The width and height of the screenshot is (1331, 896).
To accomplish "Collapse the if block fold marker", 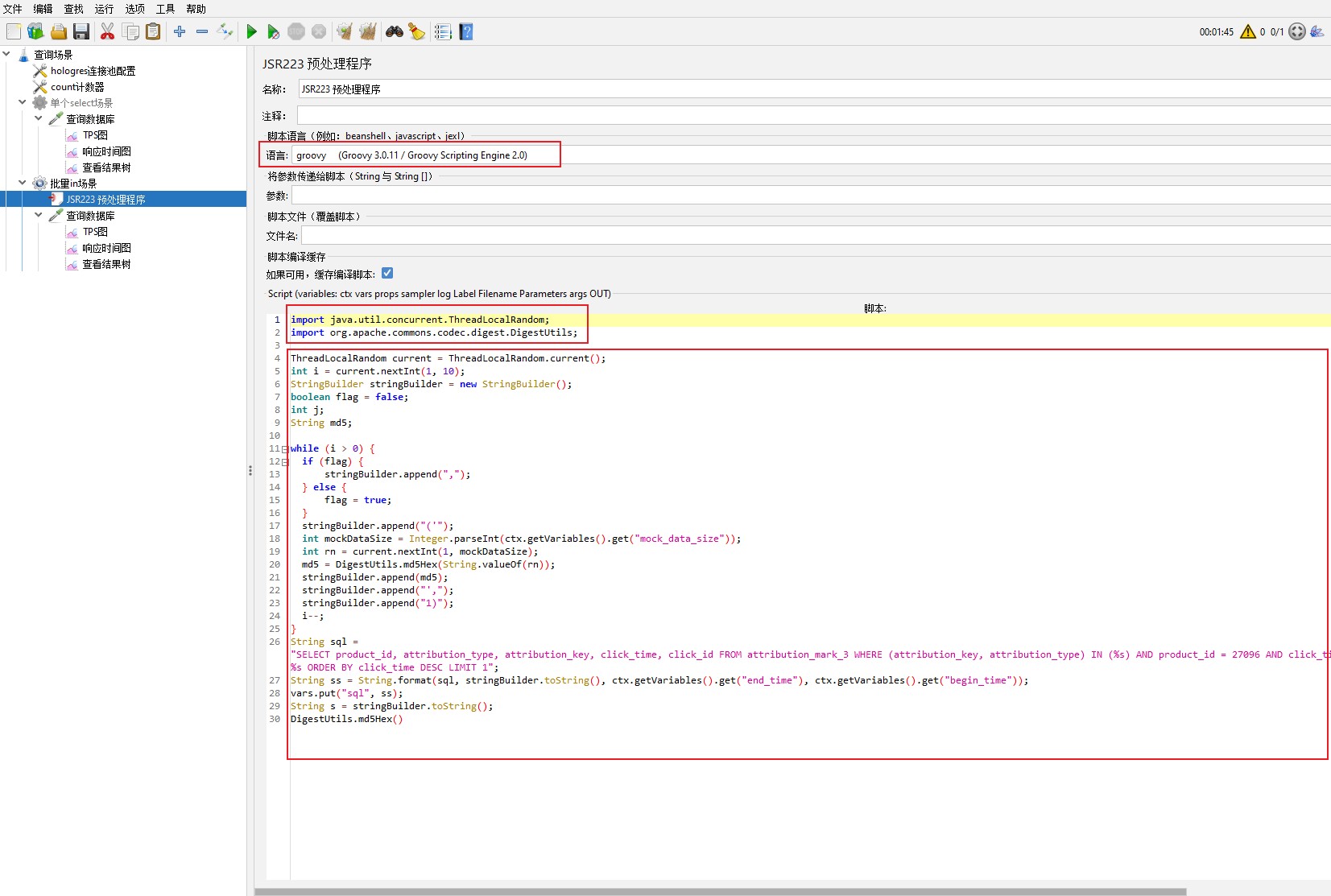I will click(x=285, y=462).
